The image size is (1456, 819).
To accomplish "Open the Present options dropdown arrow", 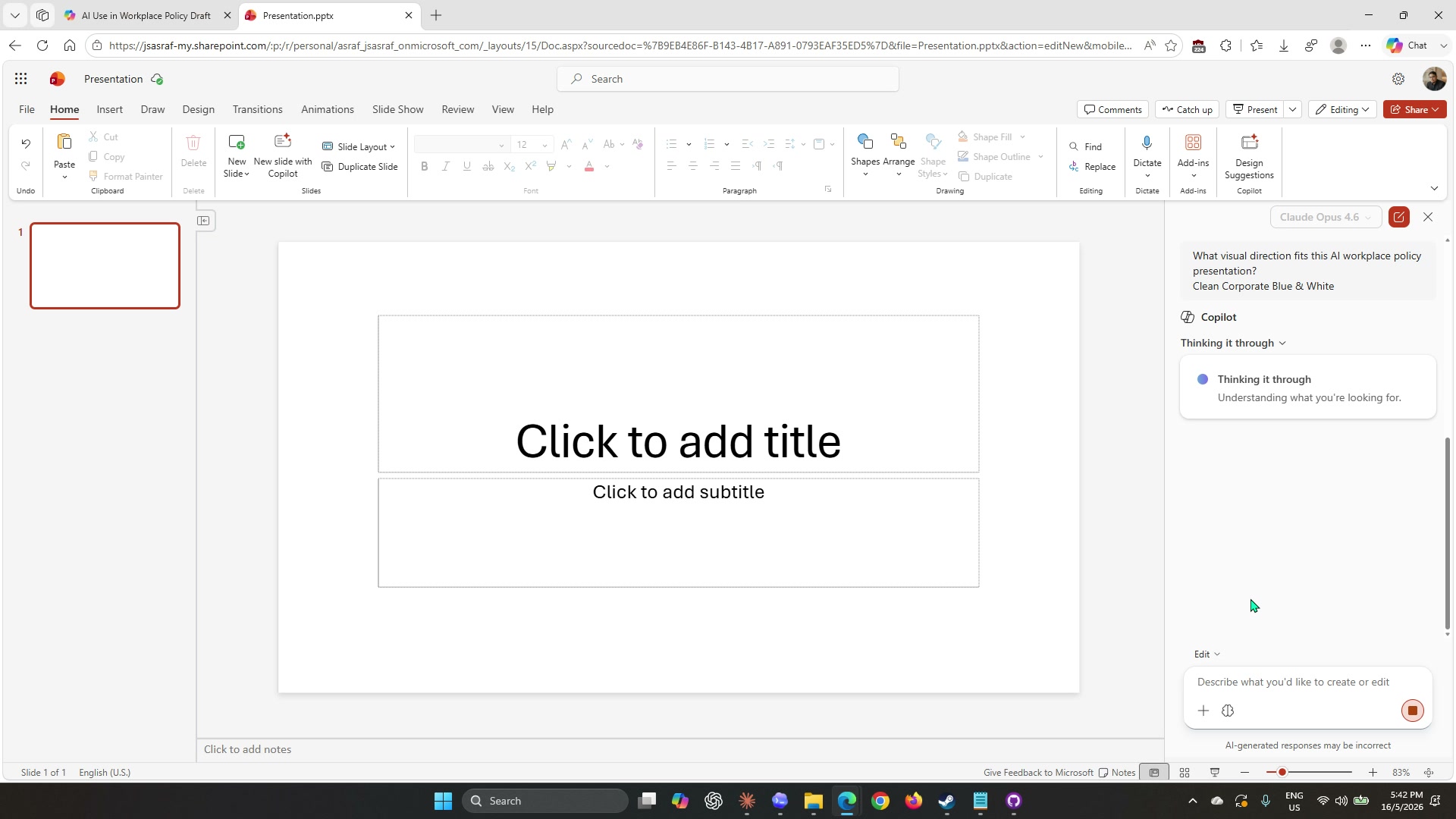I will (x=1293, y=110).
